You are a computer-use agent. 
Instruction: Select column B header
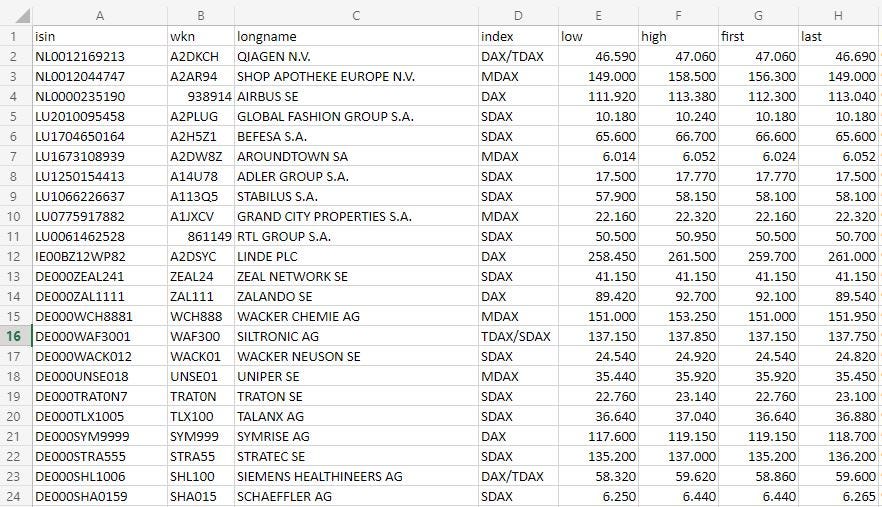(201, 16)
